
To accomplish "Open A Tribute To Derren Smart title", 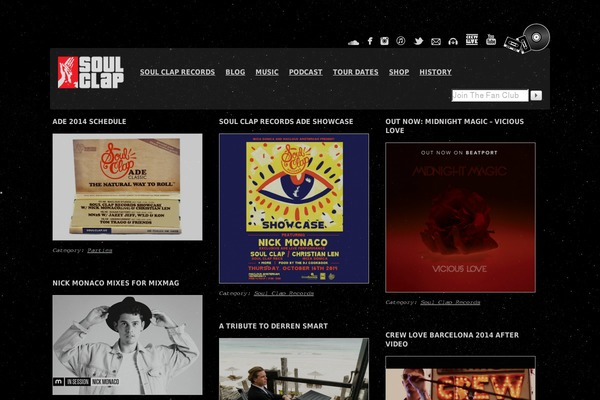I will 274,326.
